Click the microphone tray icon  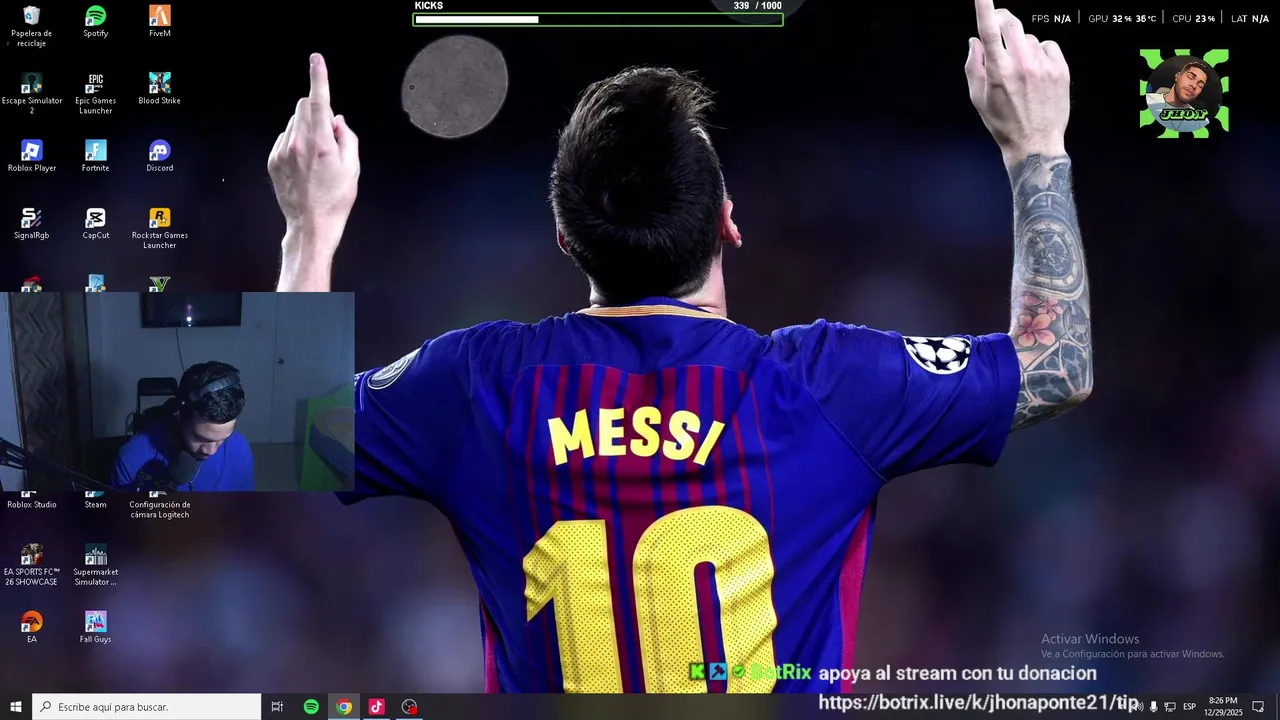1153,707
